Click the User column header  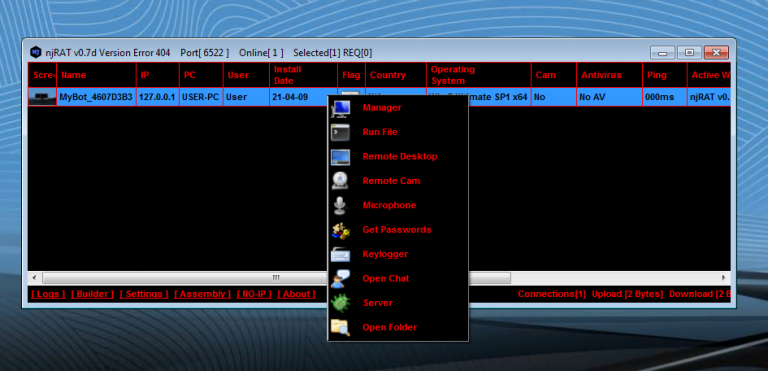246,75
